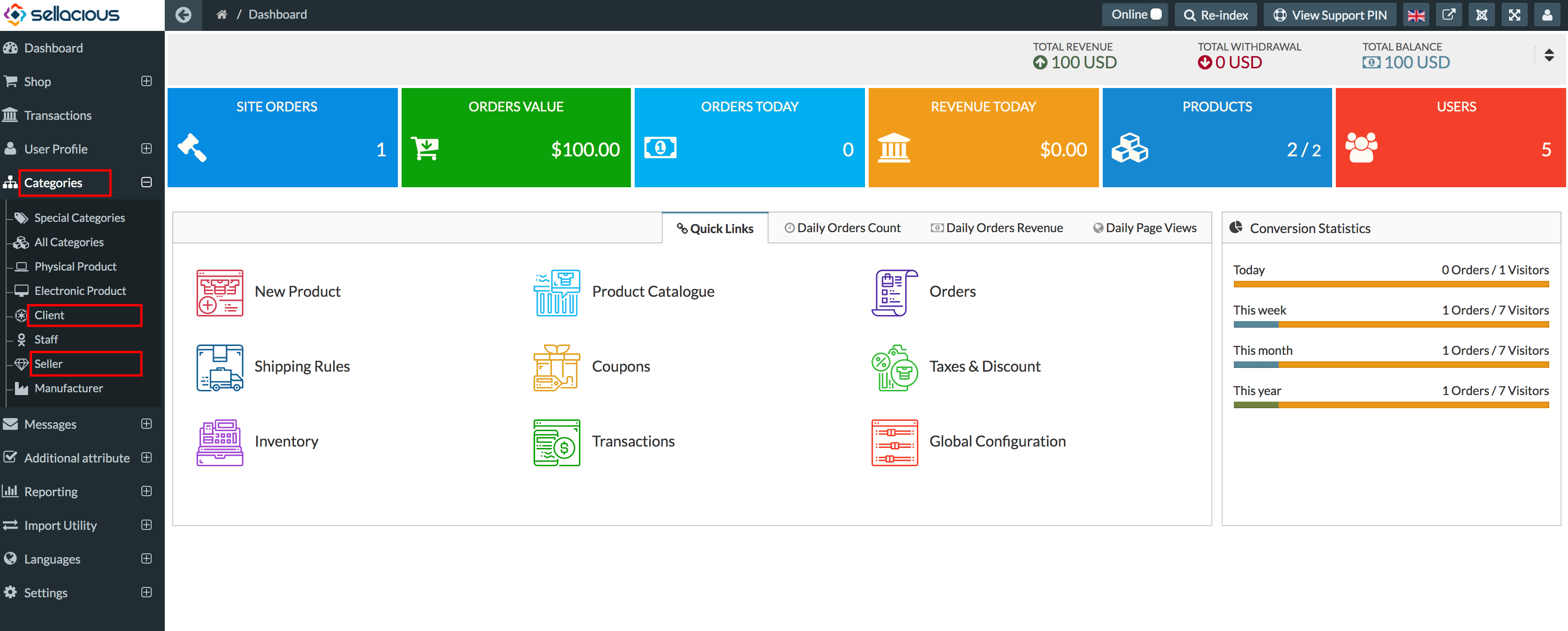Open the Product Catalogue icon
The image size is (1568, 631).
(x=557, y=293)
